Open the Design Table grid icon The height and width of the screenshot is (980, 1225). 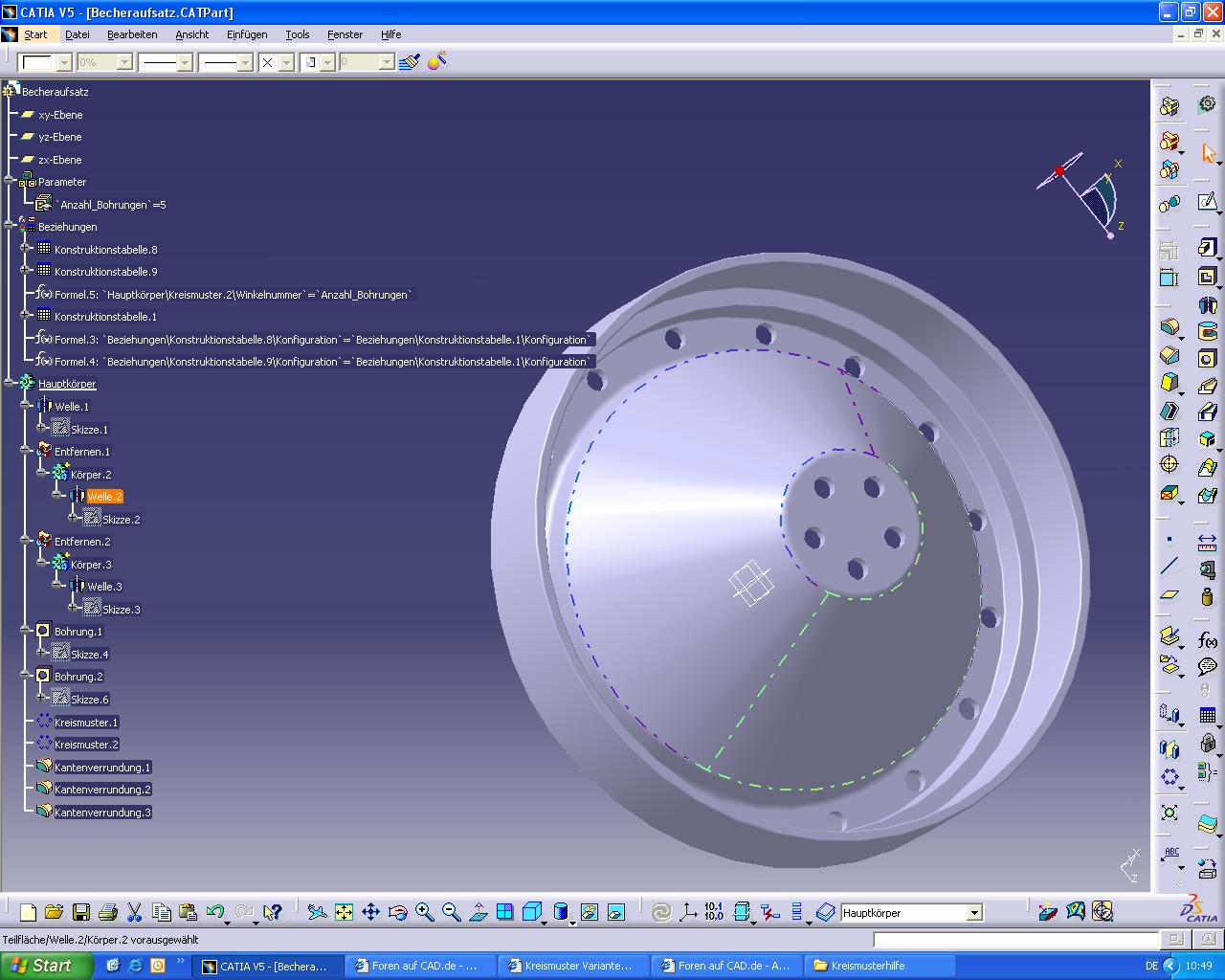[1207, 715]
